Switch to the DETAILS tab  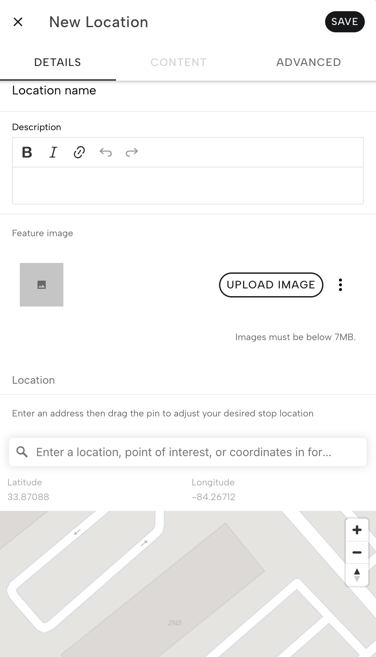[x=58, y=62]
